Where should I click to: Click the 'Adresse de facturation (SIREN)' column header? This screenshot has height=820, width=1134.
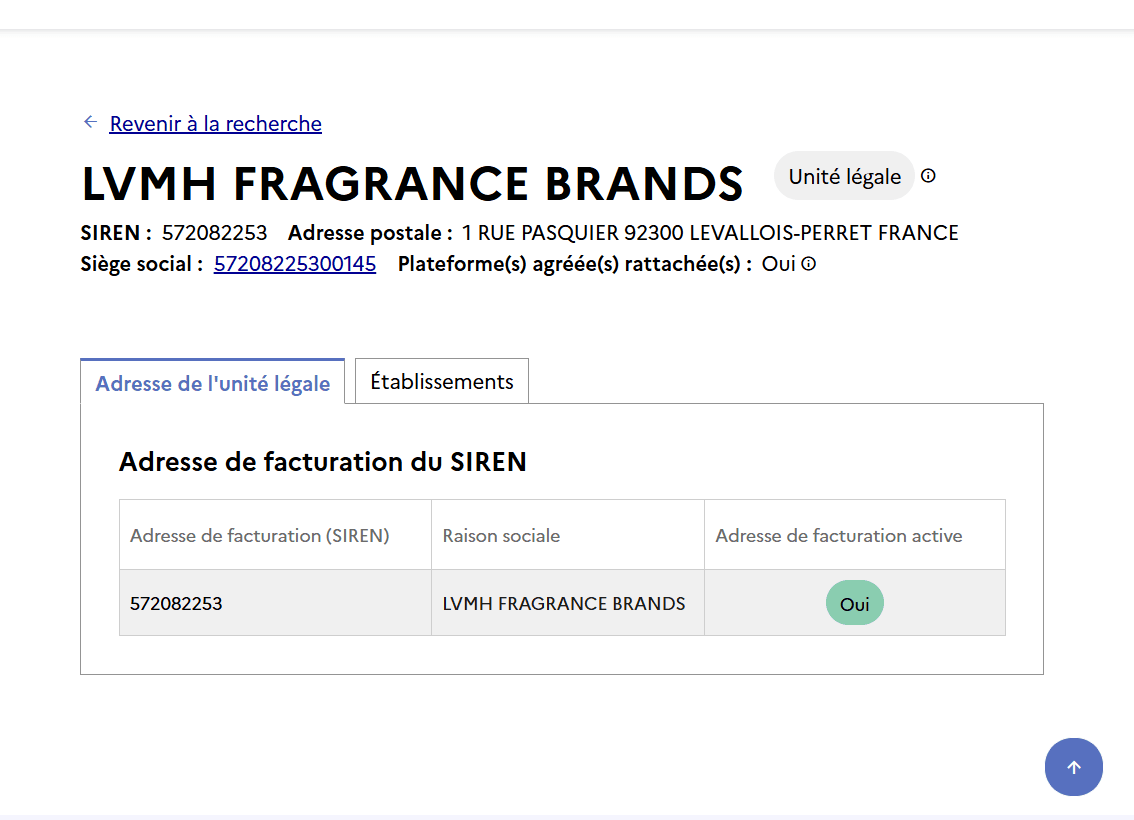[259, 536]
